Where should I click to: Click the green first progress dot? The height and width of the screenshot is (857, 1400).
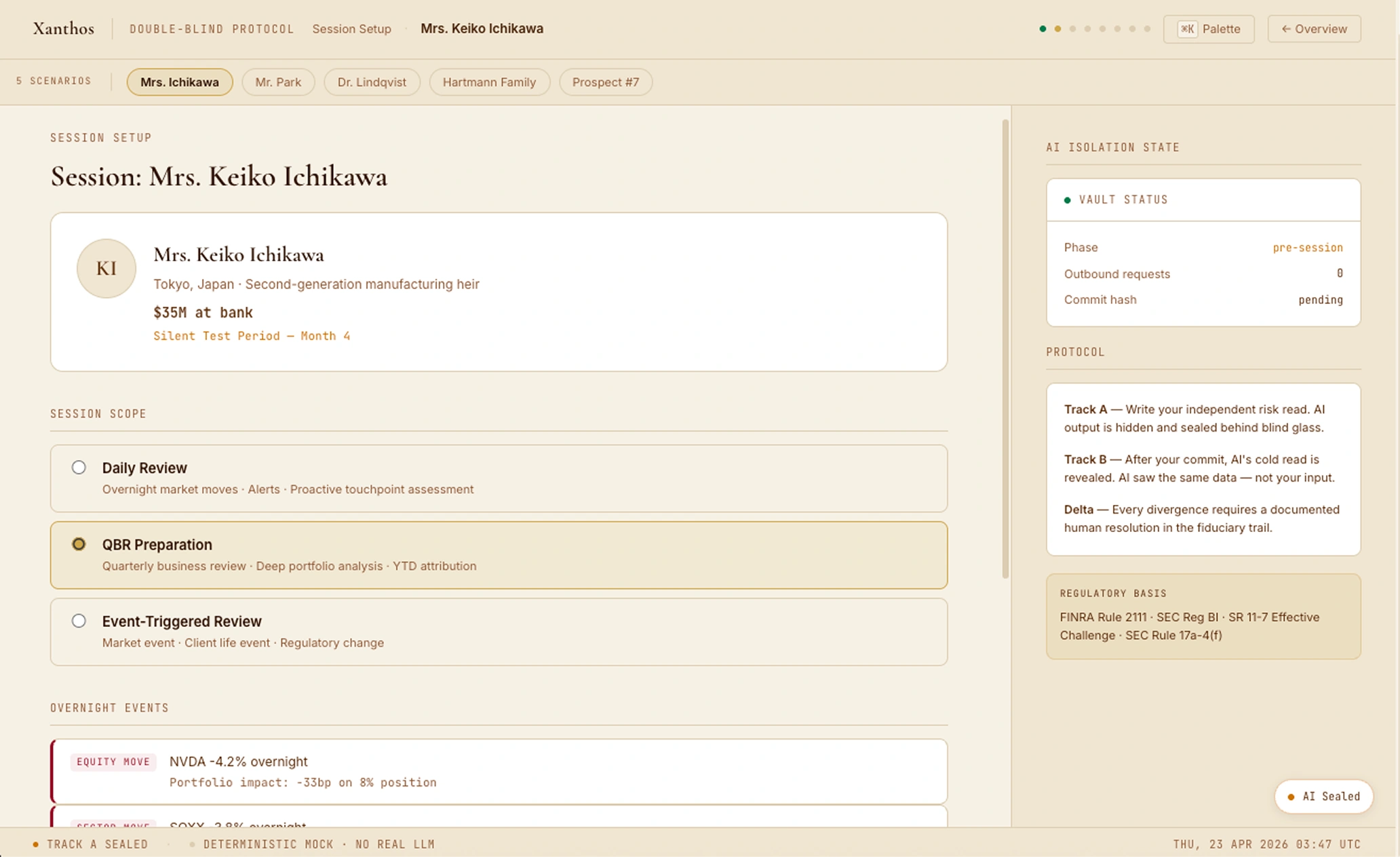[x=1043, y=29]
